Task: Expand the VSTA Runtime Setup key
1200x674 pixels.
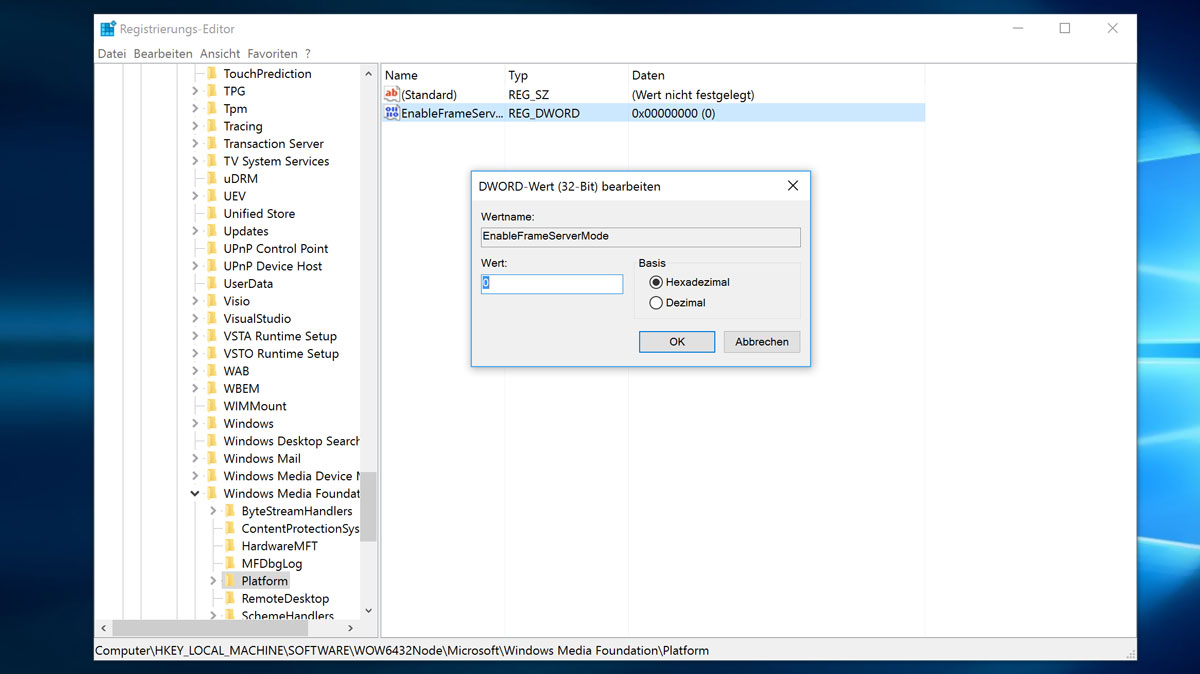Action: point(195,336)
